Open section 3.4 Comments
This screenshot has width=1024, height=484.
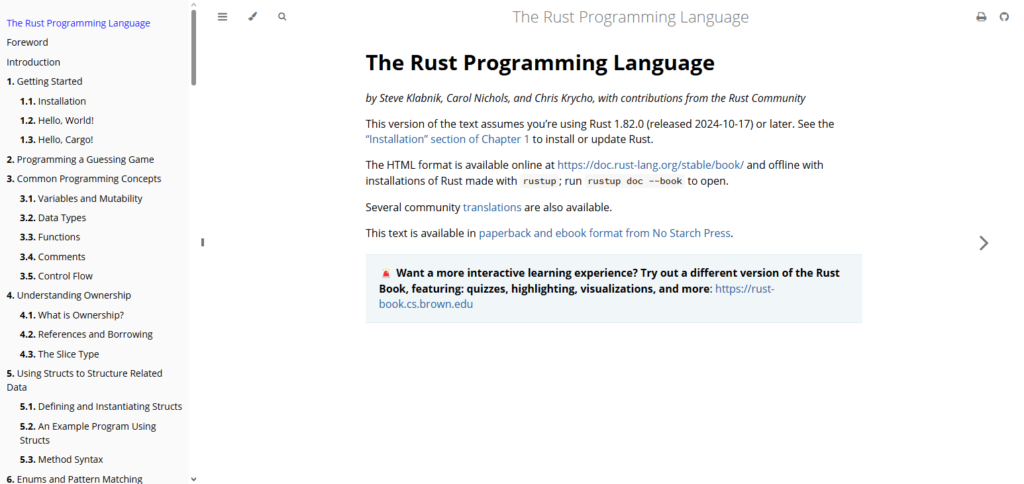coord(52,257)
